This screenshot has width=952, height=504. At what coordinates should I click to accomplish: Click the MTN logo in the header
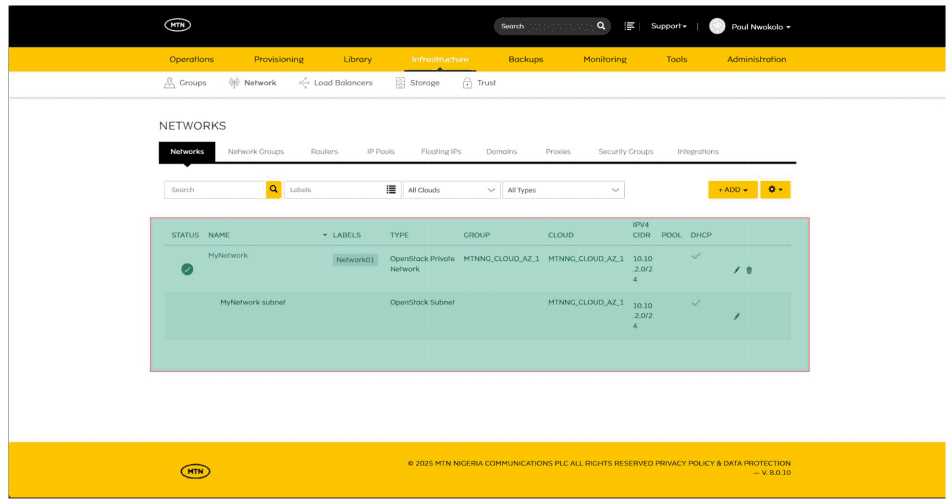[178, 25]
